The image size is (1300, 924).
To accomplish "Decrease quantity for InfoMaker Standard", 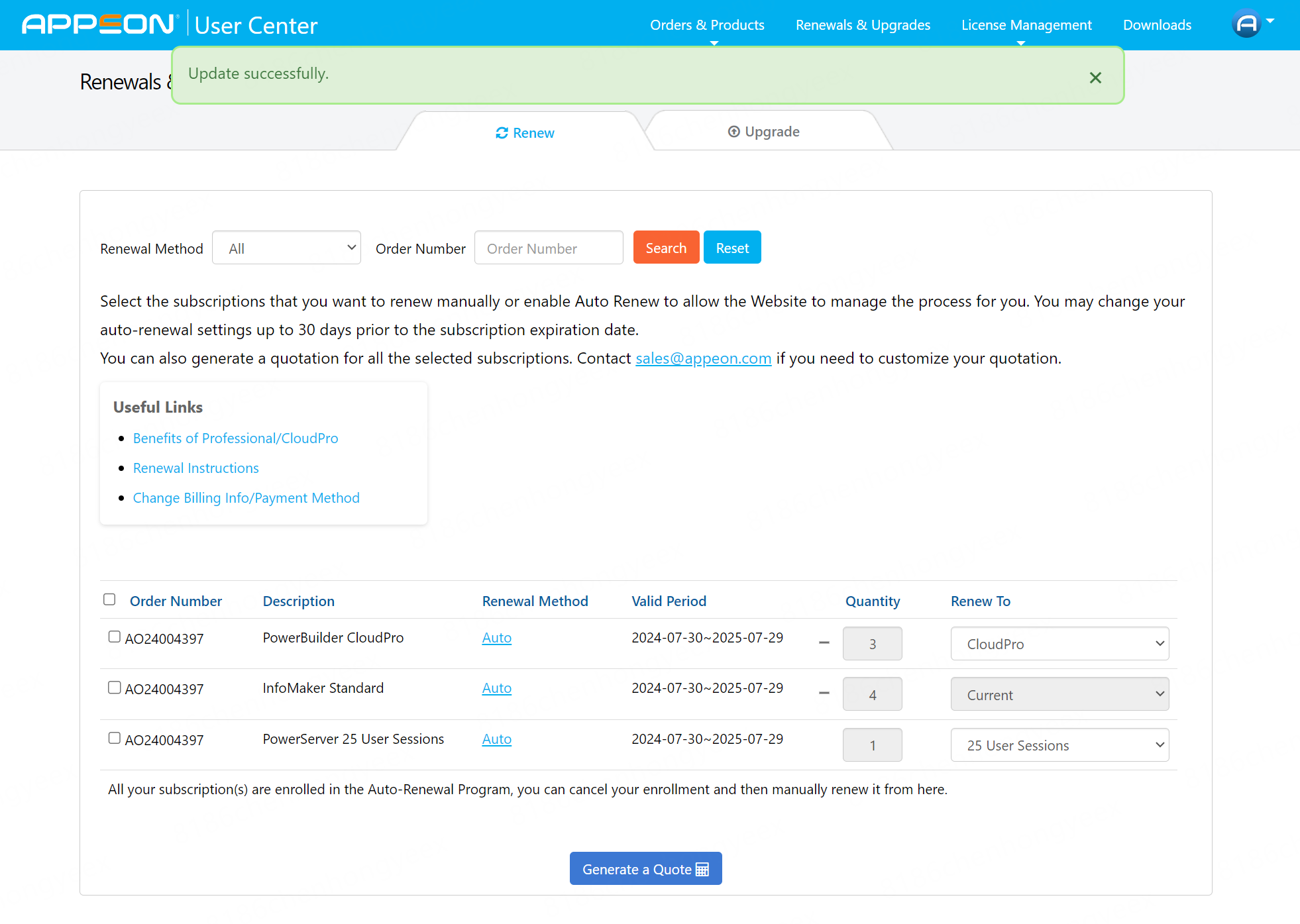I will pos(824,693).
